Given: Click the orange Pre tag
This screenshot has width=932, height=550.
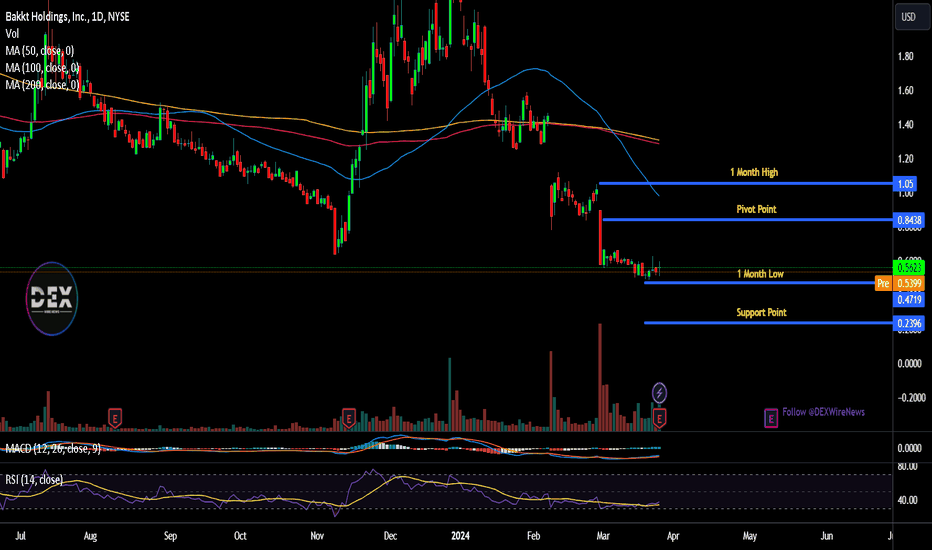Looking at the screenshot, I should [883, 284].
